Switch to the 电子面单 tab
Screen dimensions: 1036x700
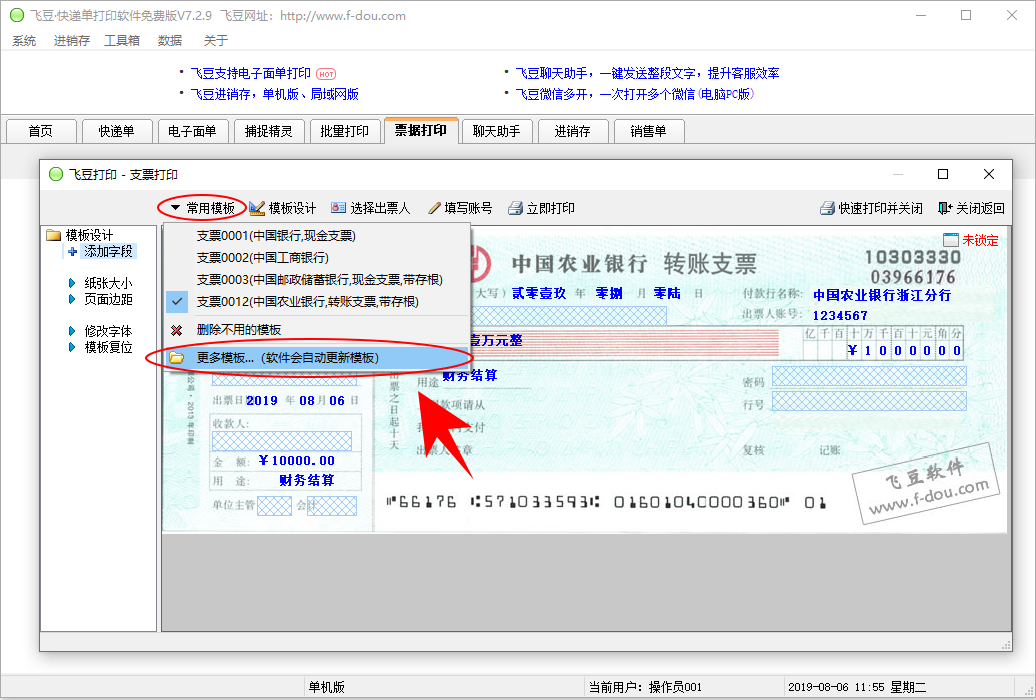pos(193,131)
